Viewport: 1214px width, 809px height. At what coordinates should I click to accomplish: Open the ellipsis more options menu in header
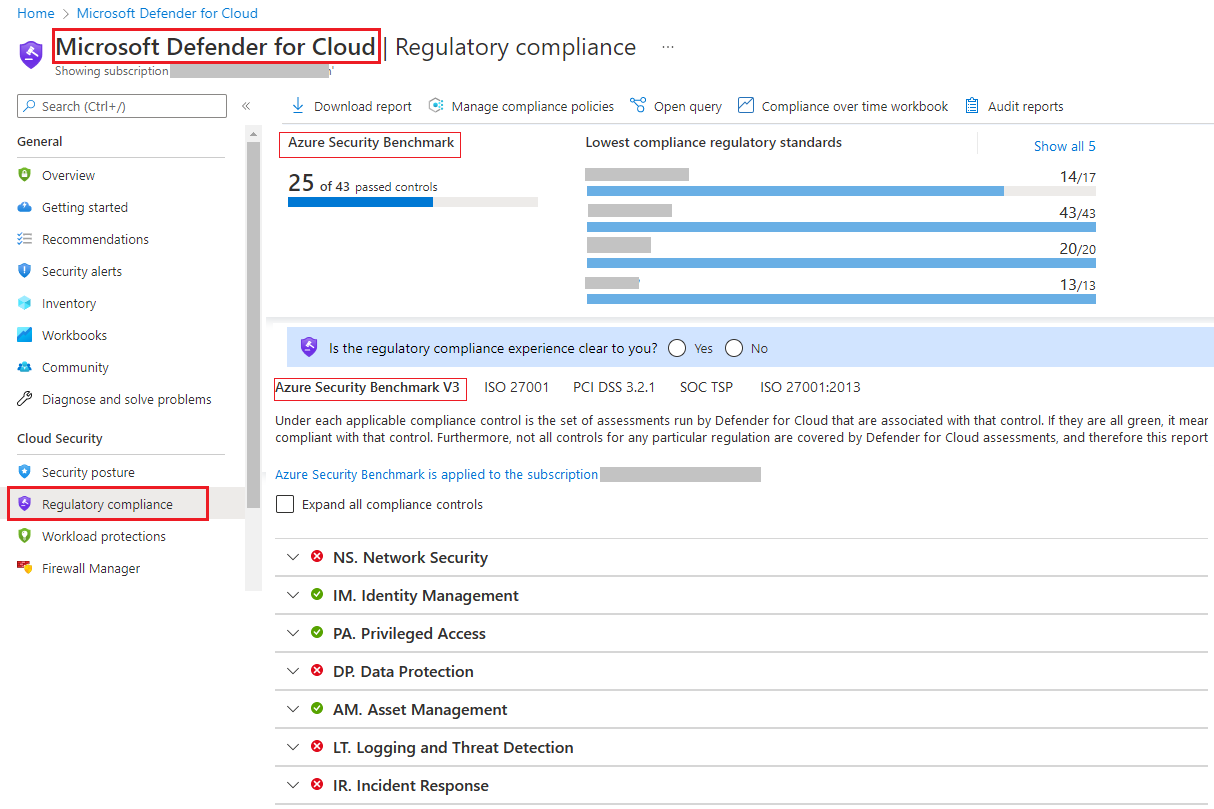668,47
